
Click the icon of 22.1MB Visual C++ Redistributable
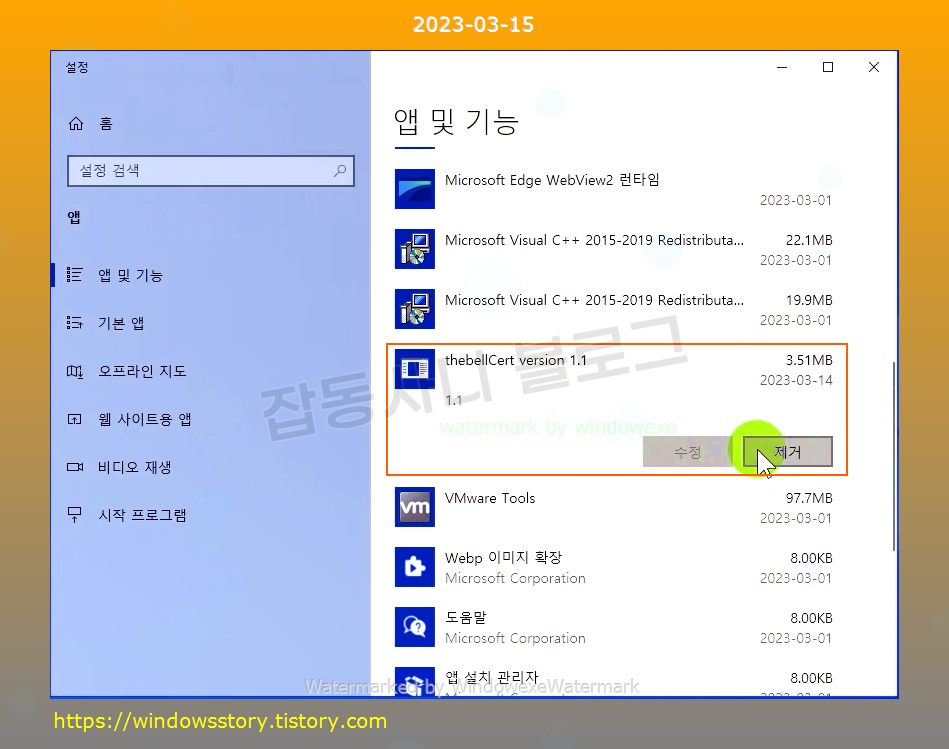pos(415,249)
